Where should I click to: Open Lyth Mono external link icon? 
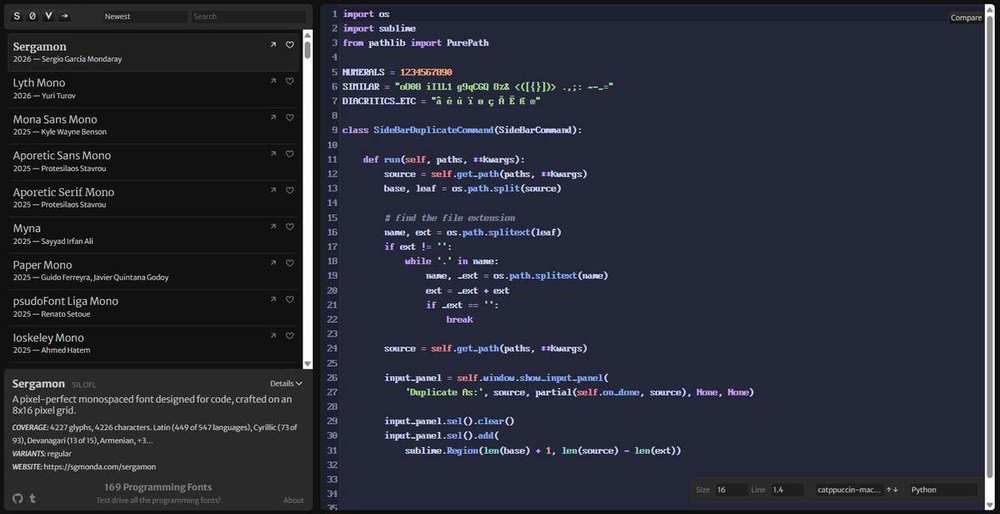(273, 81)
